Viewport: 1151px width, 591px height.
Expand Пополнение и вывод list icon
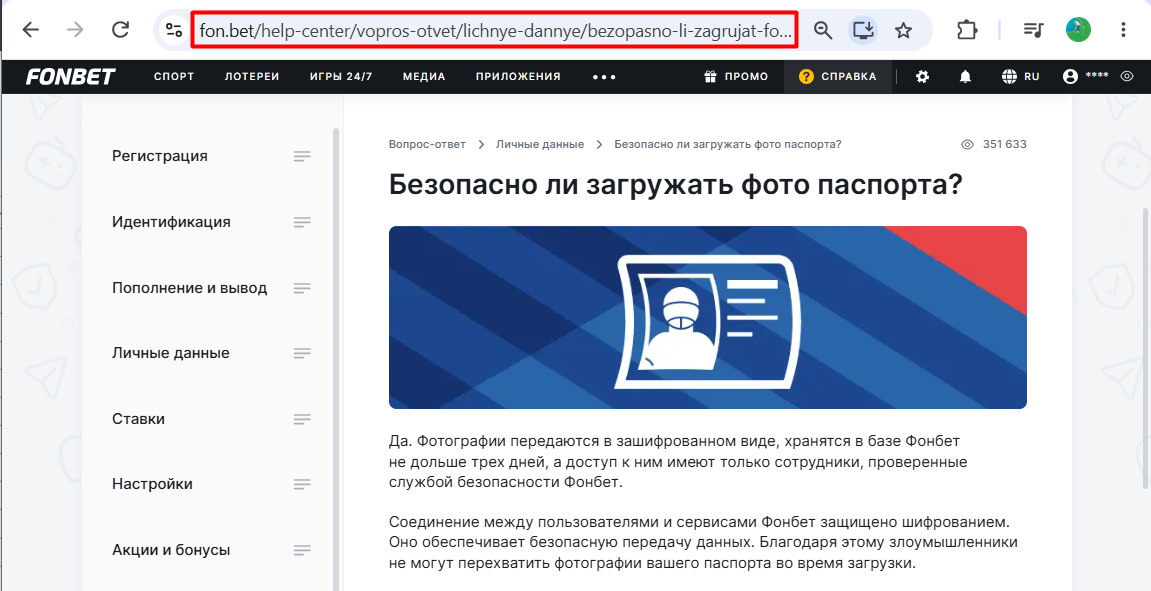click(x=302, y=288)
